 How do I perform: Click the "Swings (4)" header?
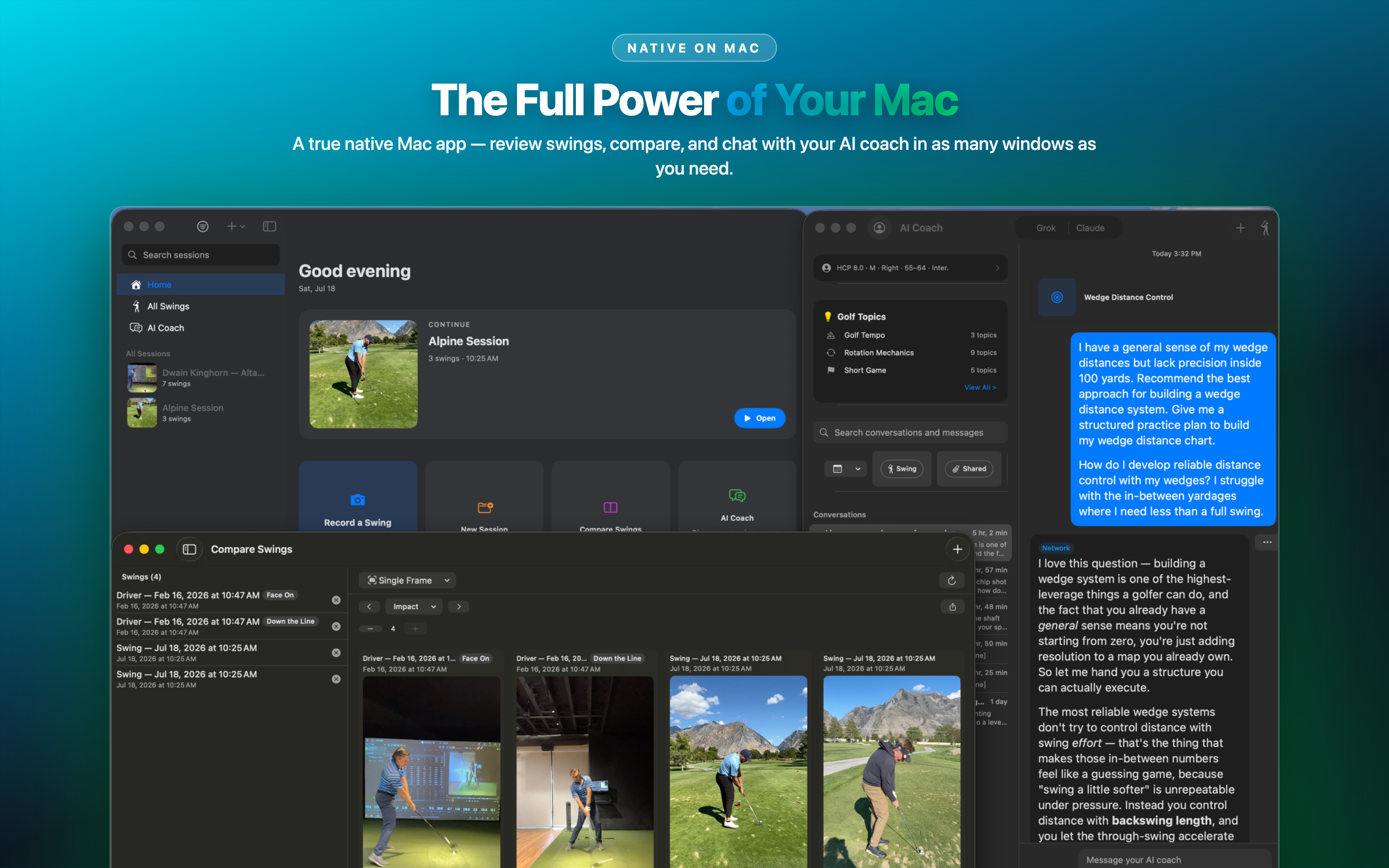pyautogui.click(x=141, y=577)
